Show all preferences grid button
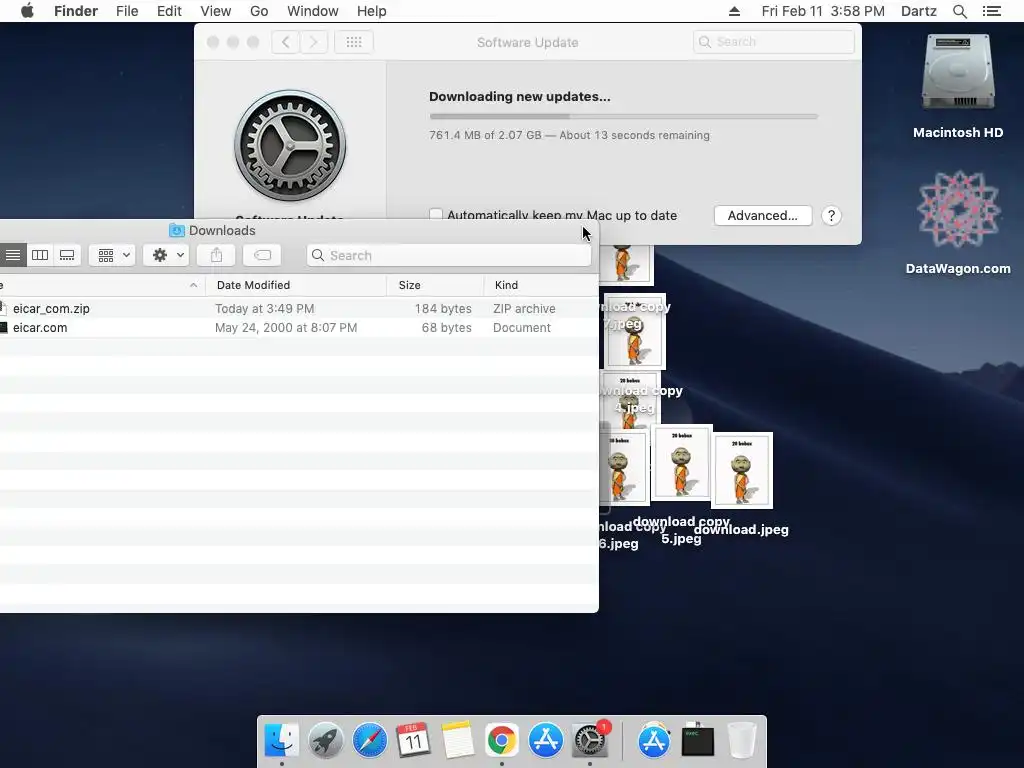Image resolution: width=1024 pixels, height=768 pixels. pos(354,42)
